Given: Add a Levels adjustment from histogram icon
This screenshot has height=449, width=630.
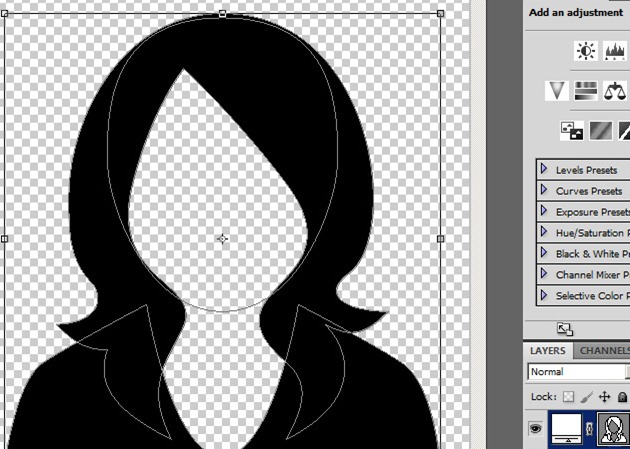Looking at the screenshot, I should [615, 51].
